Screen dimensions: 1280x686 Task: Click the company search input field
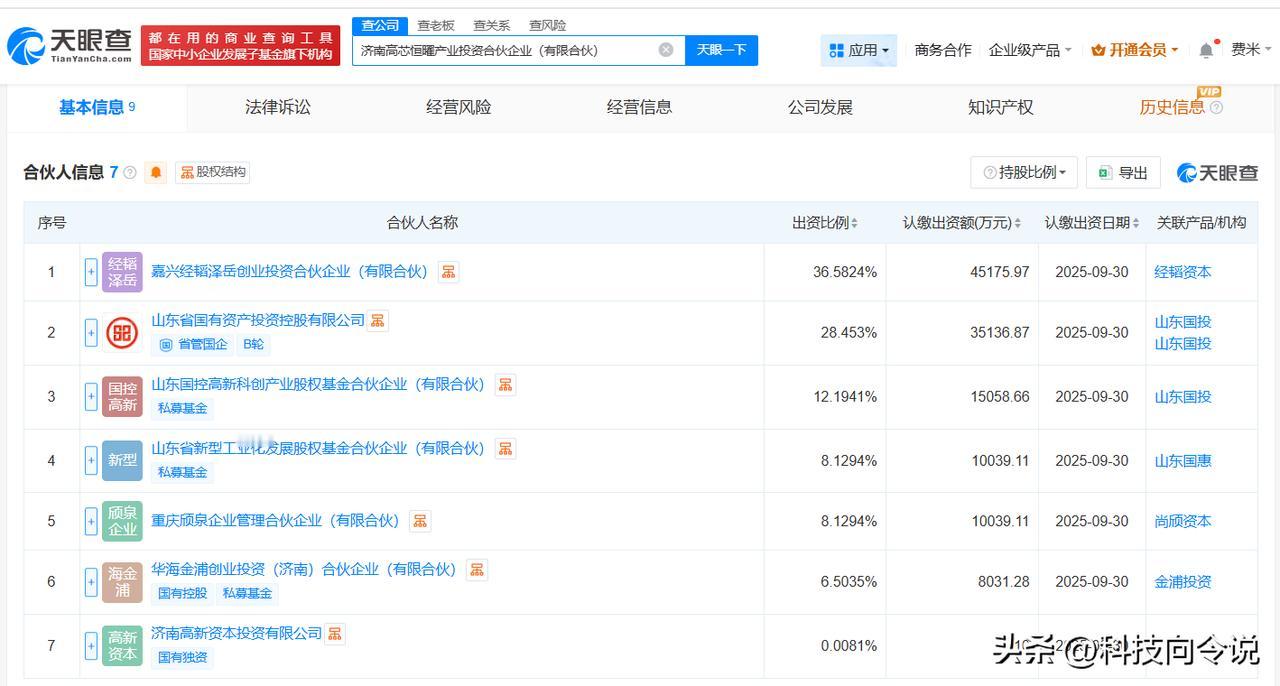[x=505, y=50]
